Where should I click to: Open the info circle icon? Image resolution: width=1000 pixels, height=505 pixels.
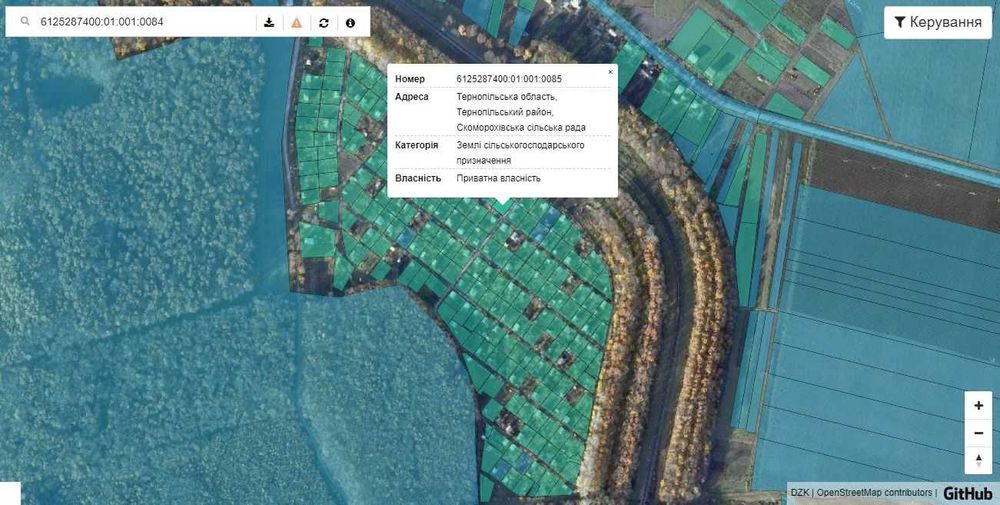coord(350,22)
